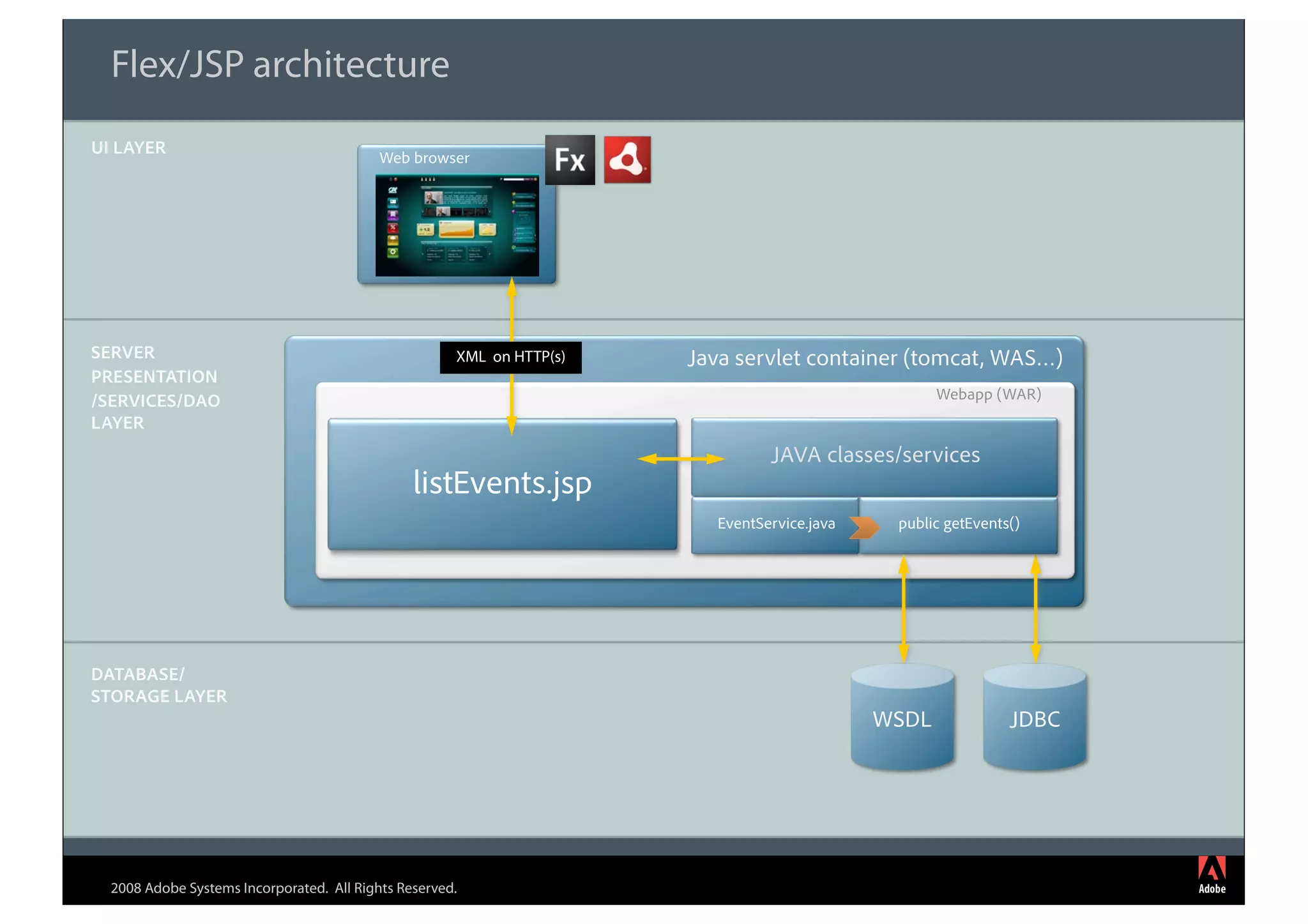Click the Adobe logo in footer

(x=1211, y=875)
